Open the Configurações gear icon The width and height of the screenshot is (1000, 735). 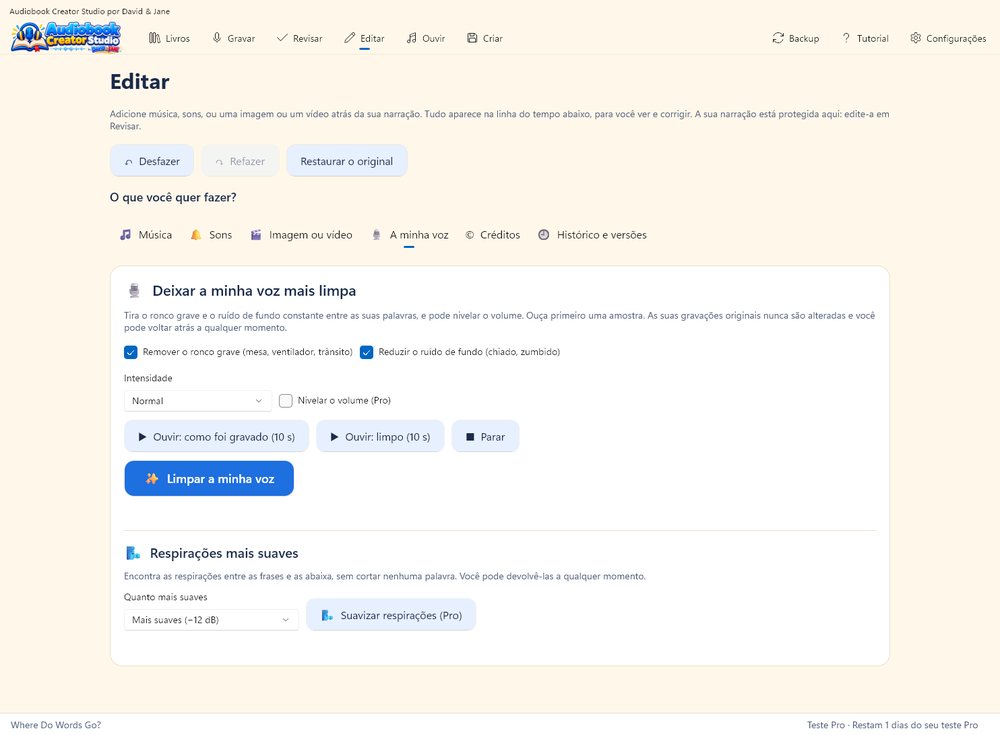916,38
